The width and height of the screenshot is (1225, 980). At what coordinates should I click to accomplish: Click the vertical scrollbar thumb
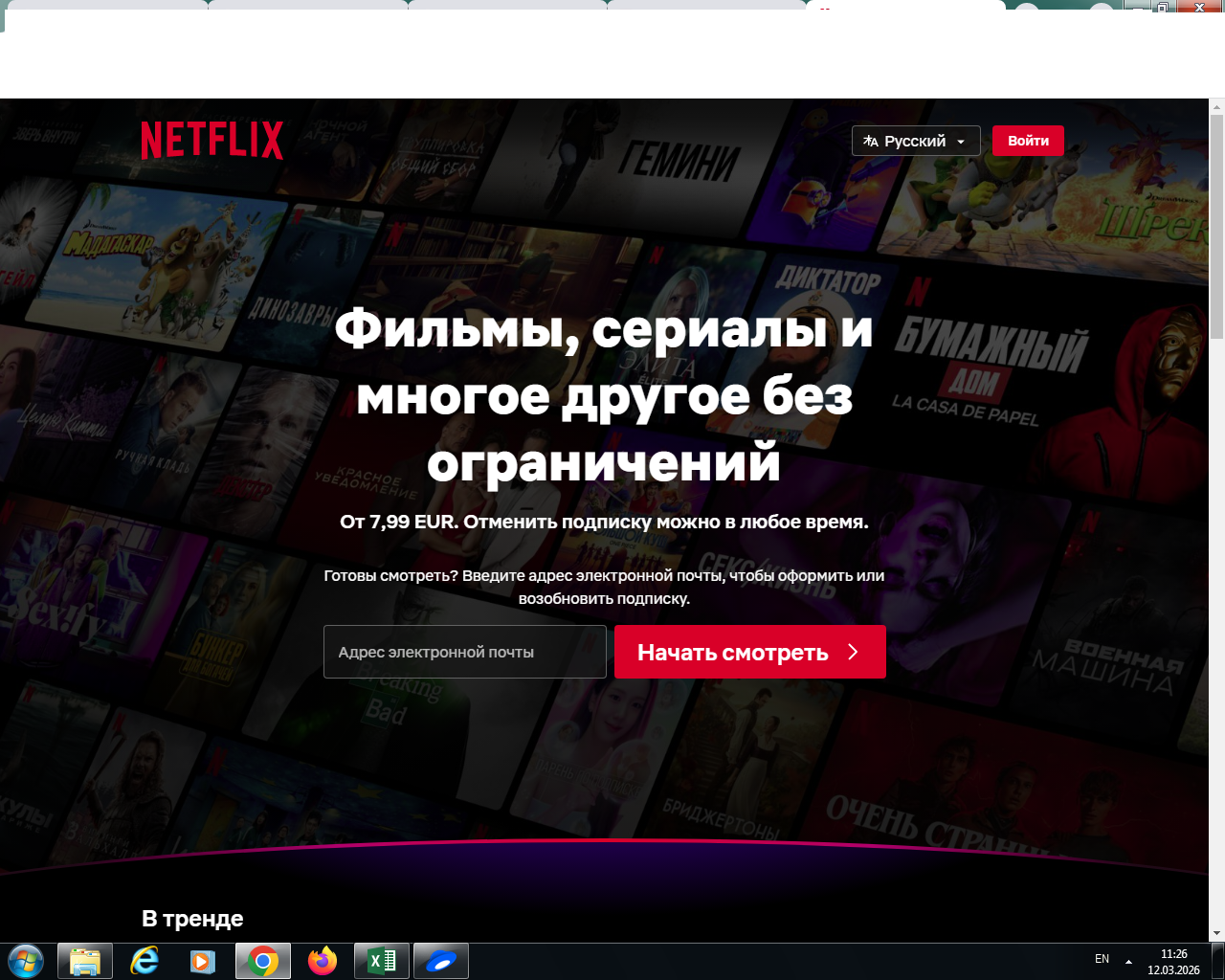[x=1216, y=227]
